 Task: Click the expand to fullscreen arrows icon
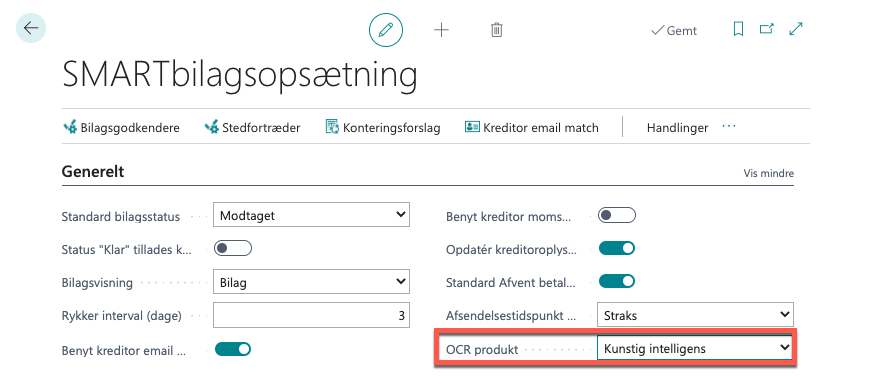pyautogui.click(x=796, y=29)
